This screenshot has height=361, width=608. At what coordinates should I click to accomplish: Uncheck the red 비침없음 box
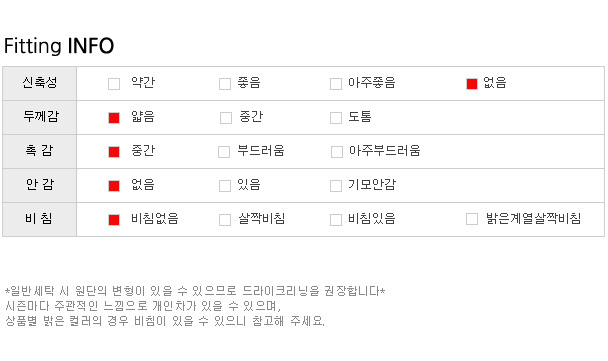tap(114, 220)
